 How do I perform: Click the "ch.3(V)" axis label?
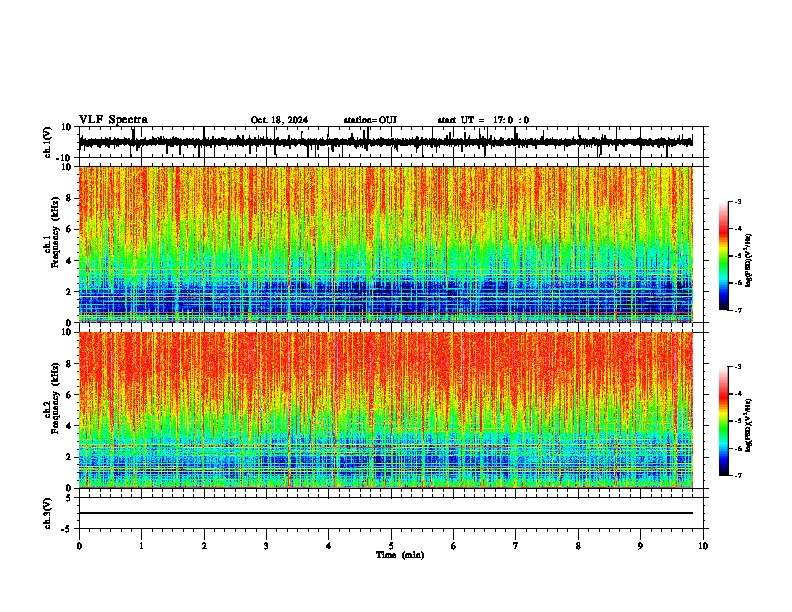click(x=48, y=513)
